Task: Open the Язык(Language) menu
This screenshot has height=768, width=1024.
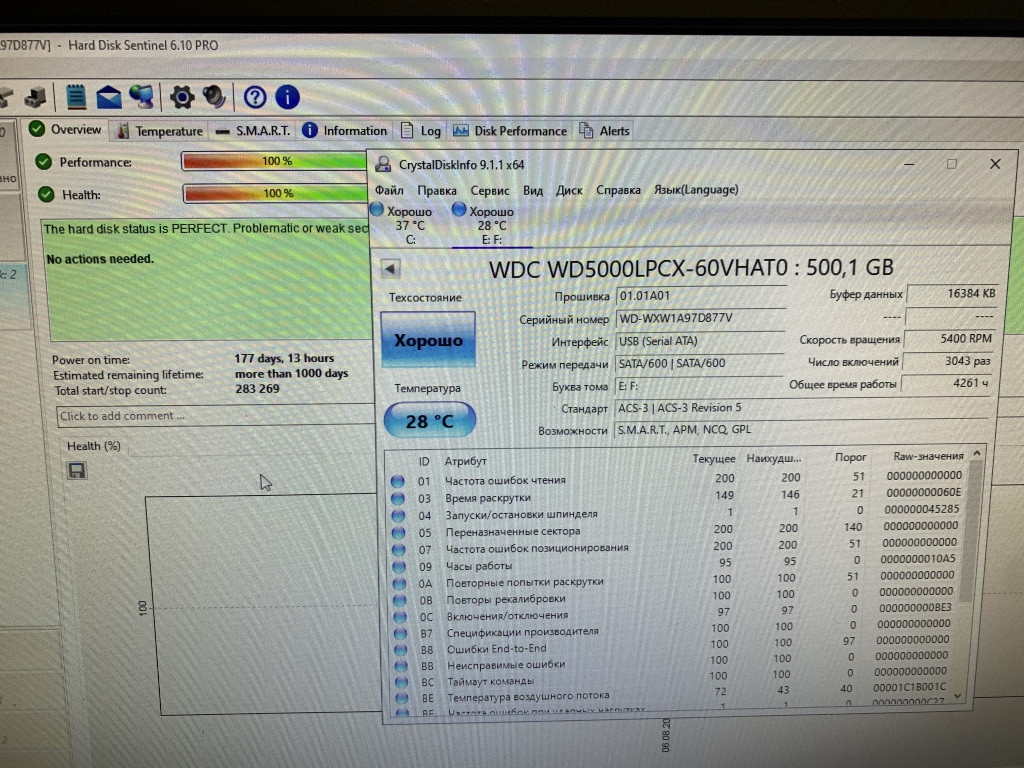Action: click(x=696, y=189)
